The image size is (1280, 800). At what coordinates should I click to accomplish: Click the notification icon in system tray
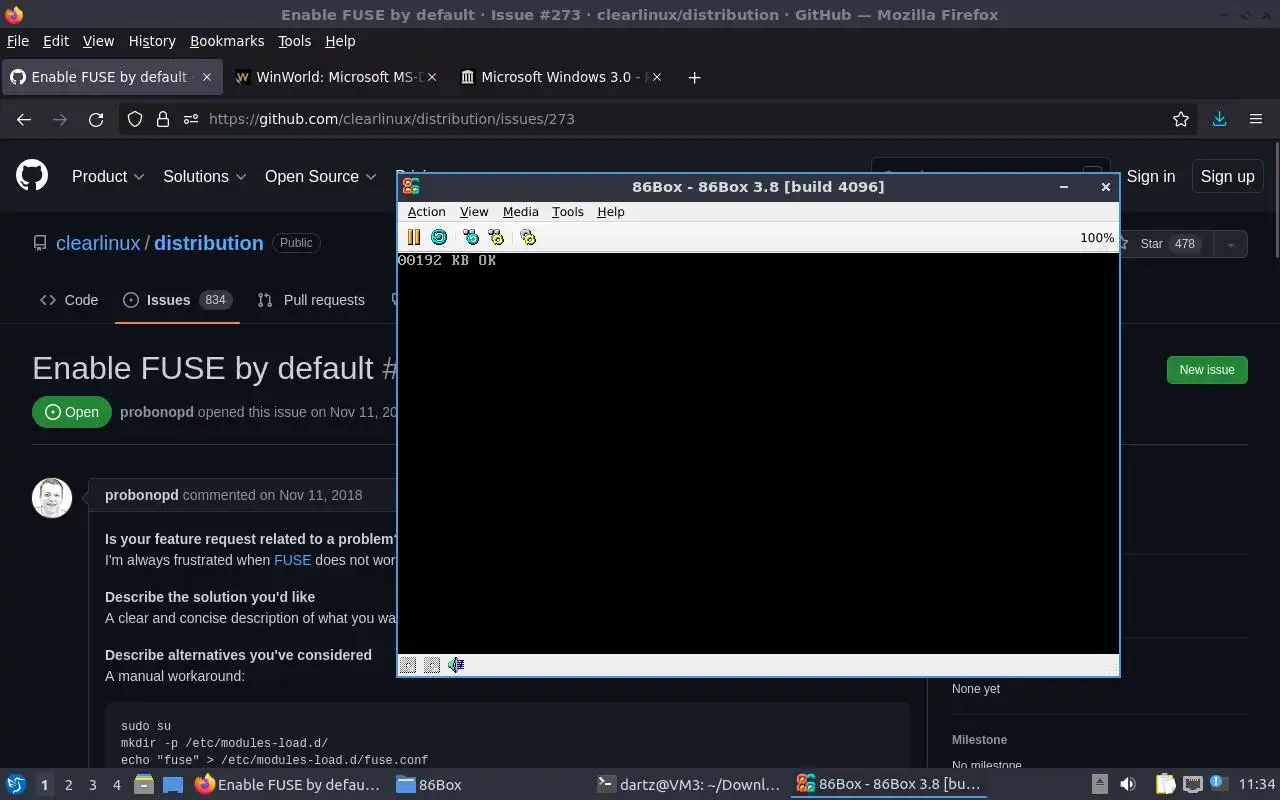(x=1218, y=785)
